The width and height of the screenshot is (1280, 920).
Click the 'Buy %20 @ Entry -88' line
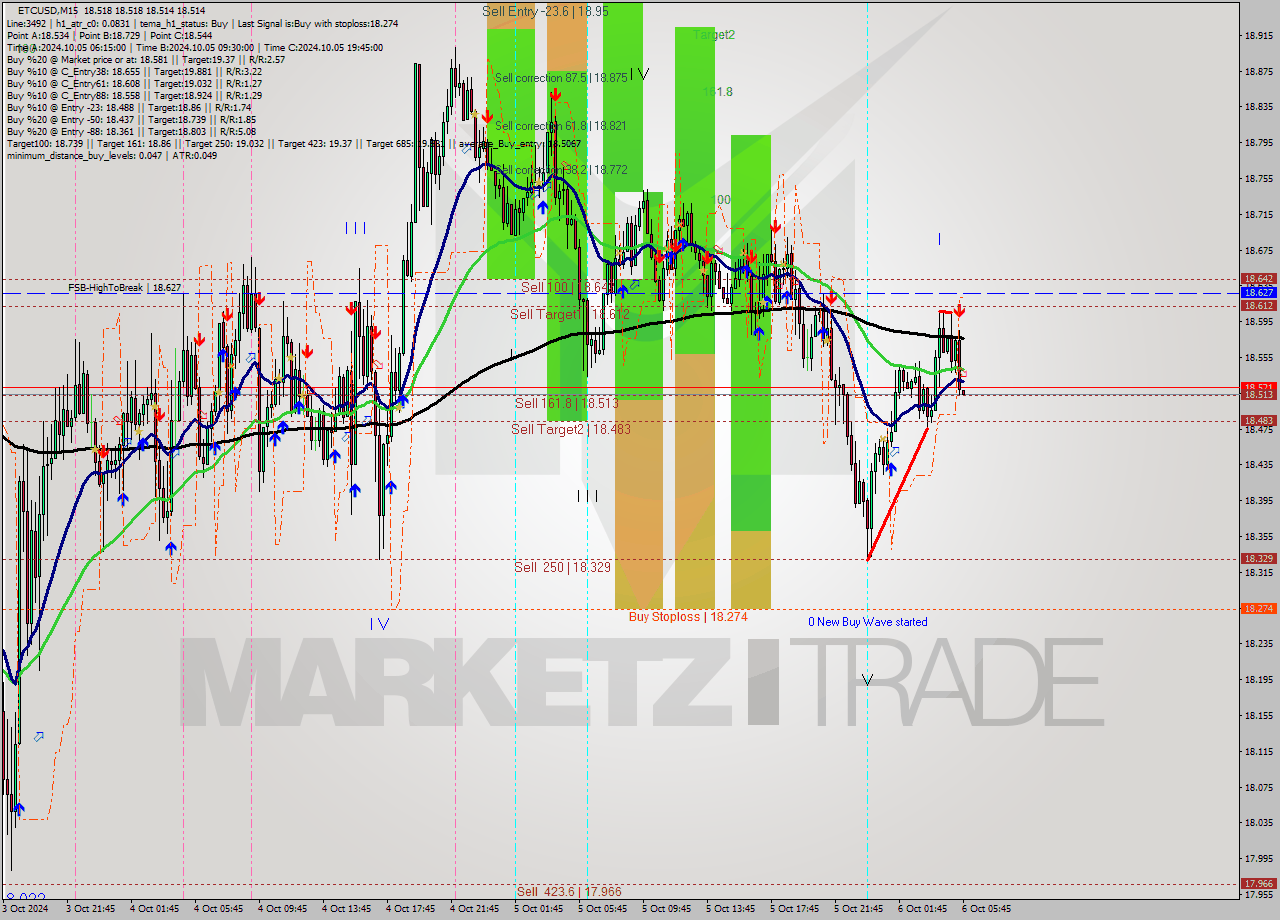pos(131,132)
